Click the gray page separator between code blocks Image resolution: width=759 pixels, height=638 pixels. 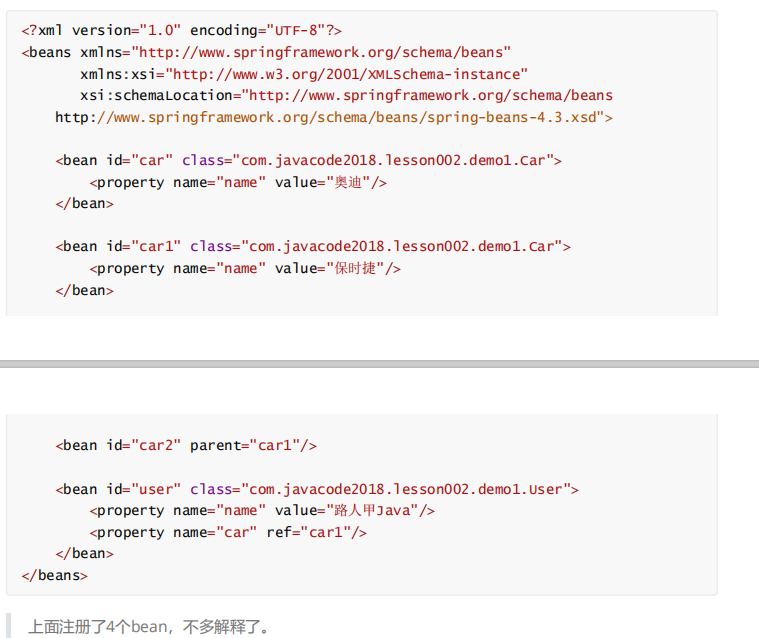379,364
